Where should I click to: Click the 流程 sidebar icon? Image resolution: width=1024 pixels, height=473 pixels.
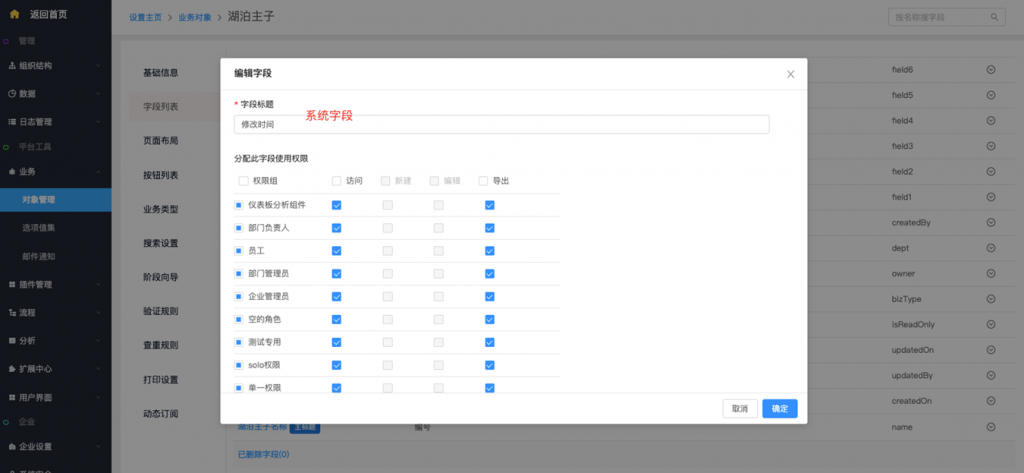pyautogui.click(x=12, y=312)
